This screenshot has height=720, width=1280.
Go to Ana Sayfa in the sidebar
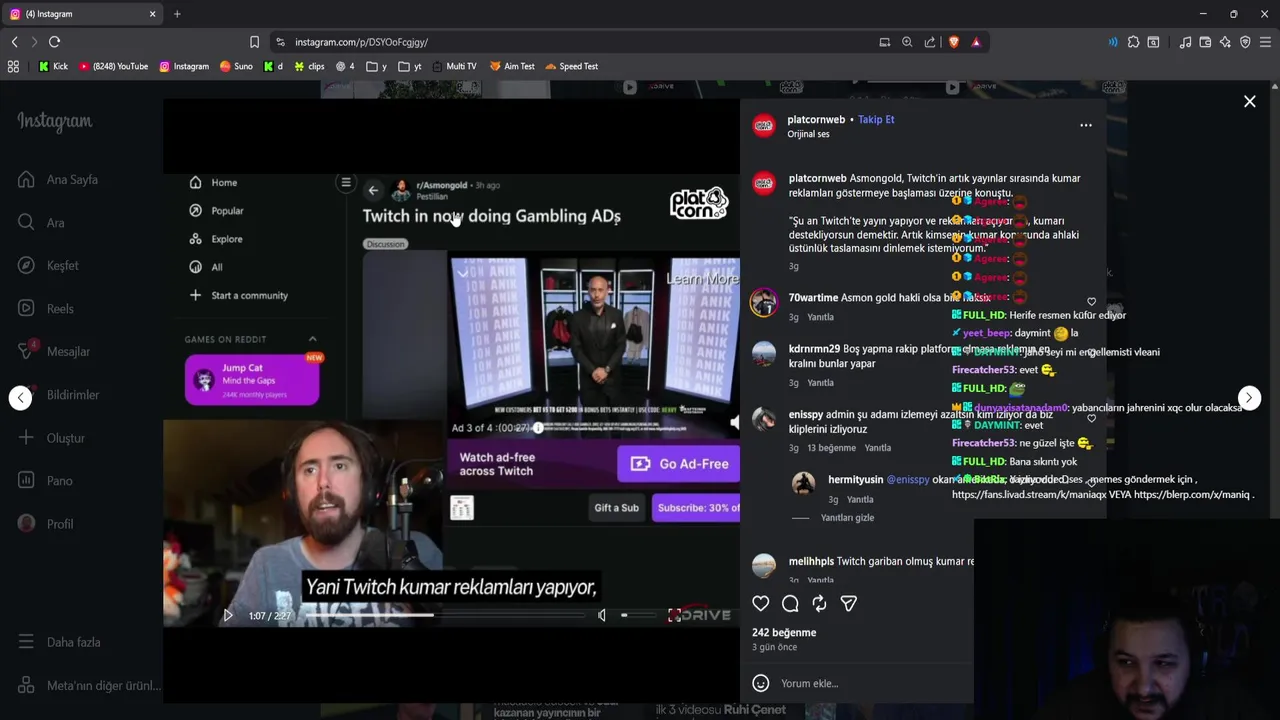(x=59, y=180)
